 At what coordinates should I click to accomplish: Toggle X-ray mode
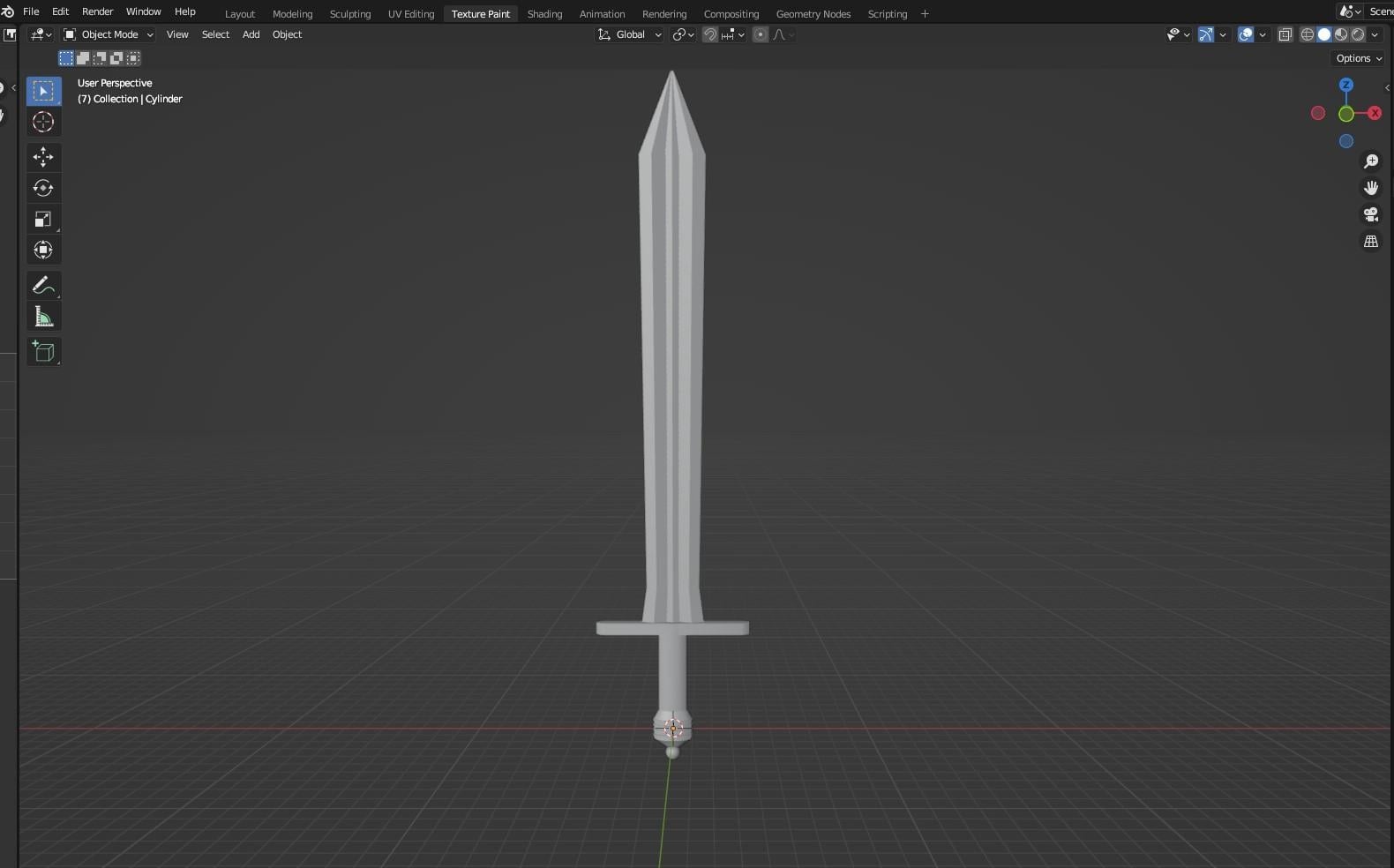[x=1285, y=34]
